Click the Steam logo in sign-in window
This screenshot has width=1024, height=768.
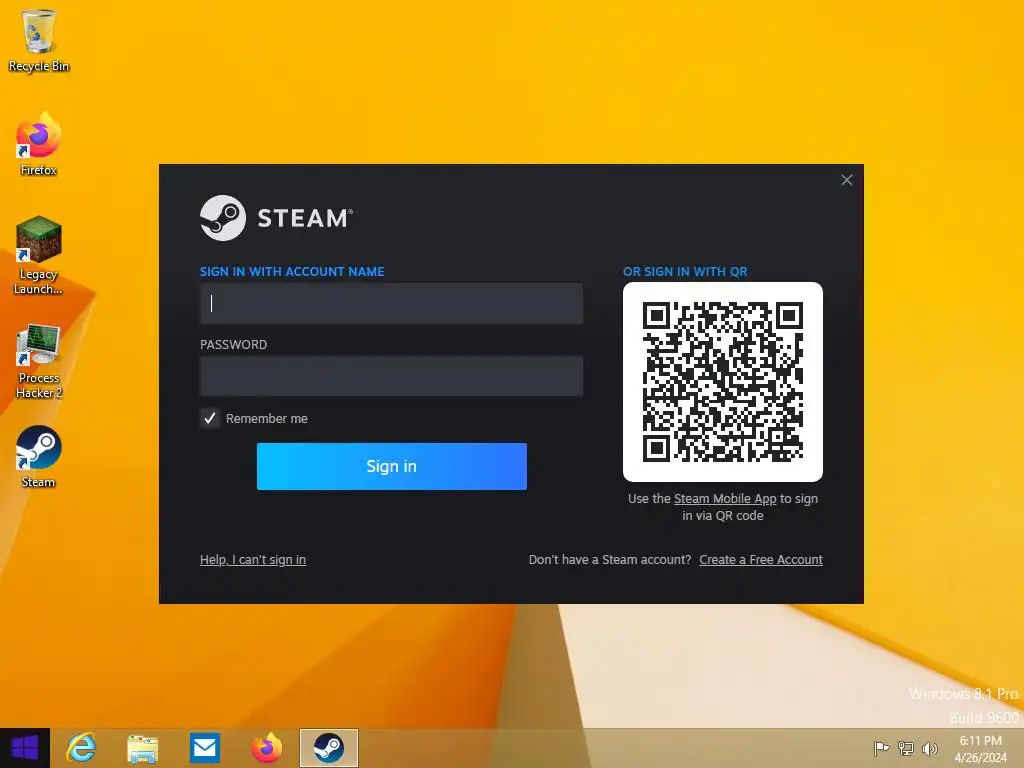(x=276, y=217)
